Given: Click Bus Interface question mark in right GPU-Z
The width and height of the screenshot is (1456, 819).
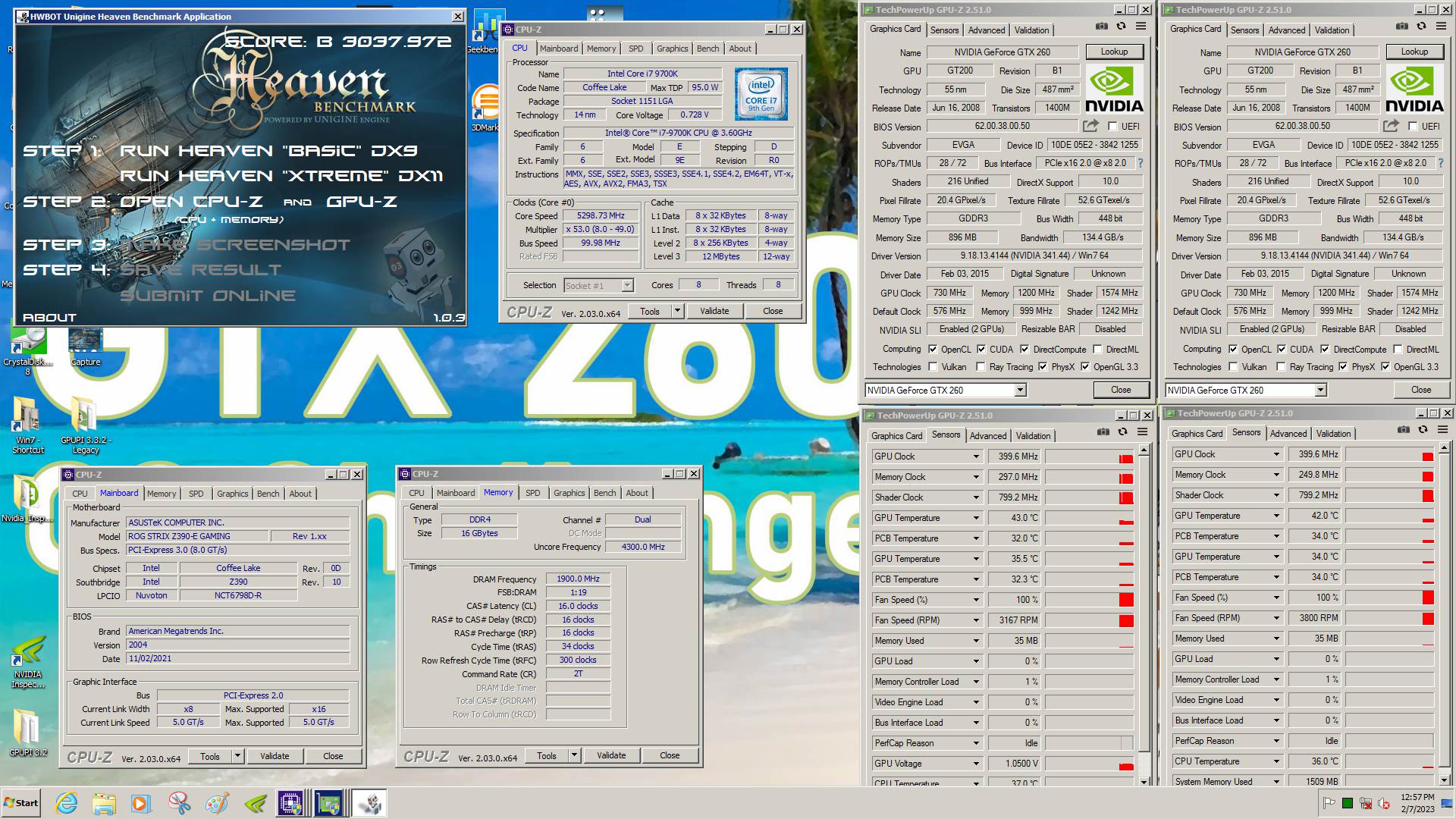Looking at the screenshot, I should click(x=1440, y=163).
